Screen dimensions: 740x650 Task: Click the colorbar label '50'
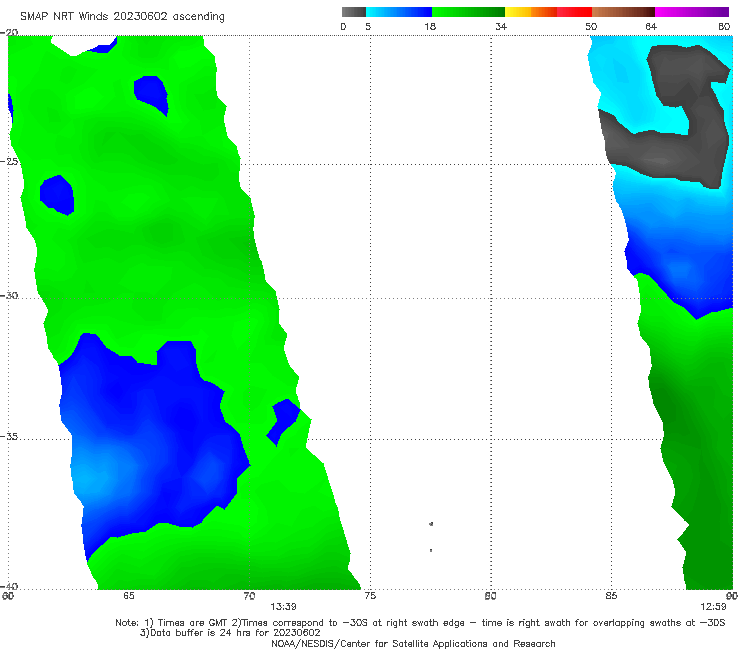pyautogui.click(x=591, y=26)
